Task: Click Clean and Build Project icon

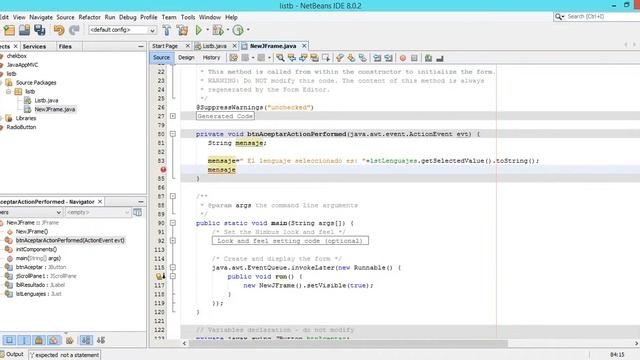Action: [x=182, y=30]
